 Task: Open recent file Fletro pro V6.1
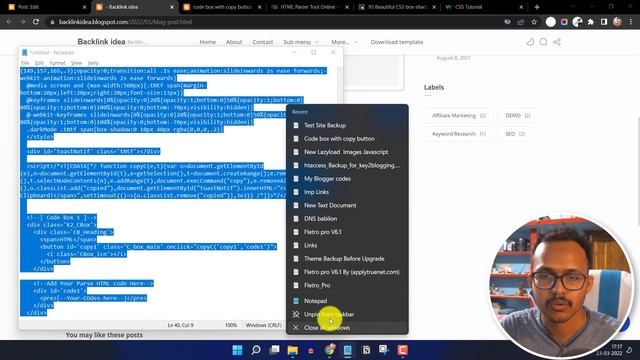347,232
